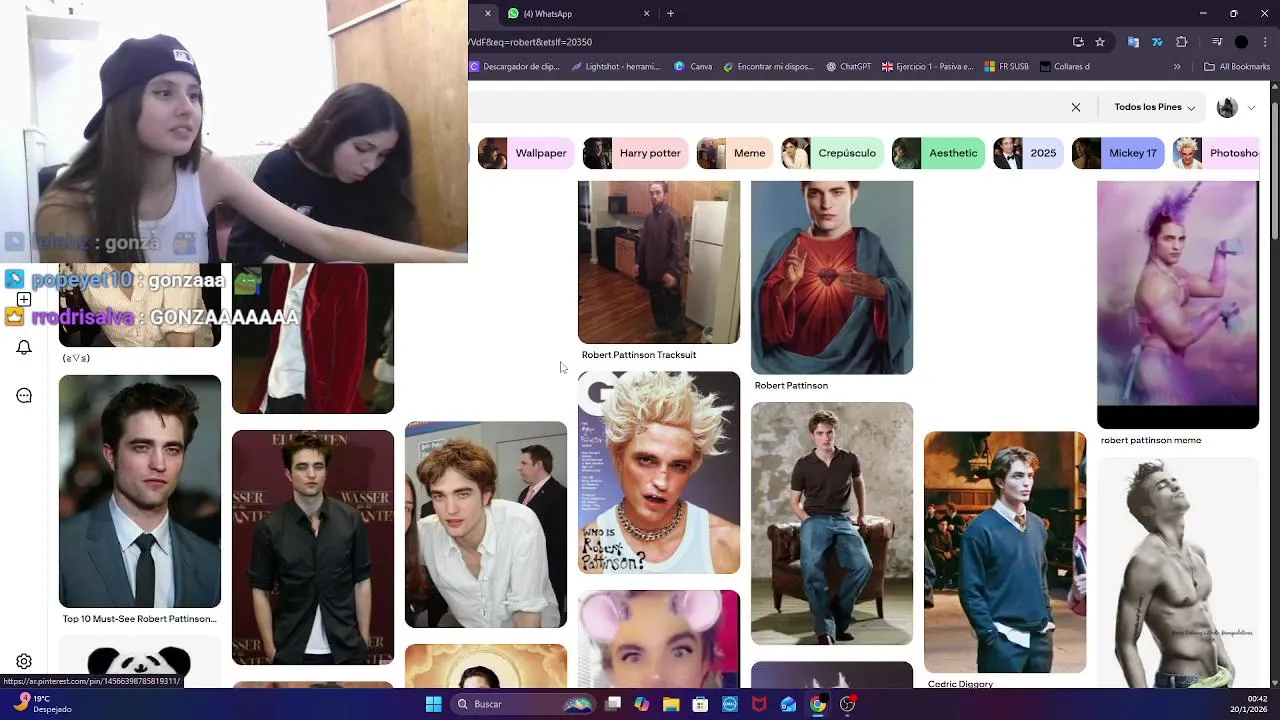Click the taskbar 'Buscar' search box
The image size is (1280, 720).
[523, 704]
